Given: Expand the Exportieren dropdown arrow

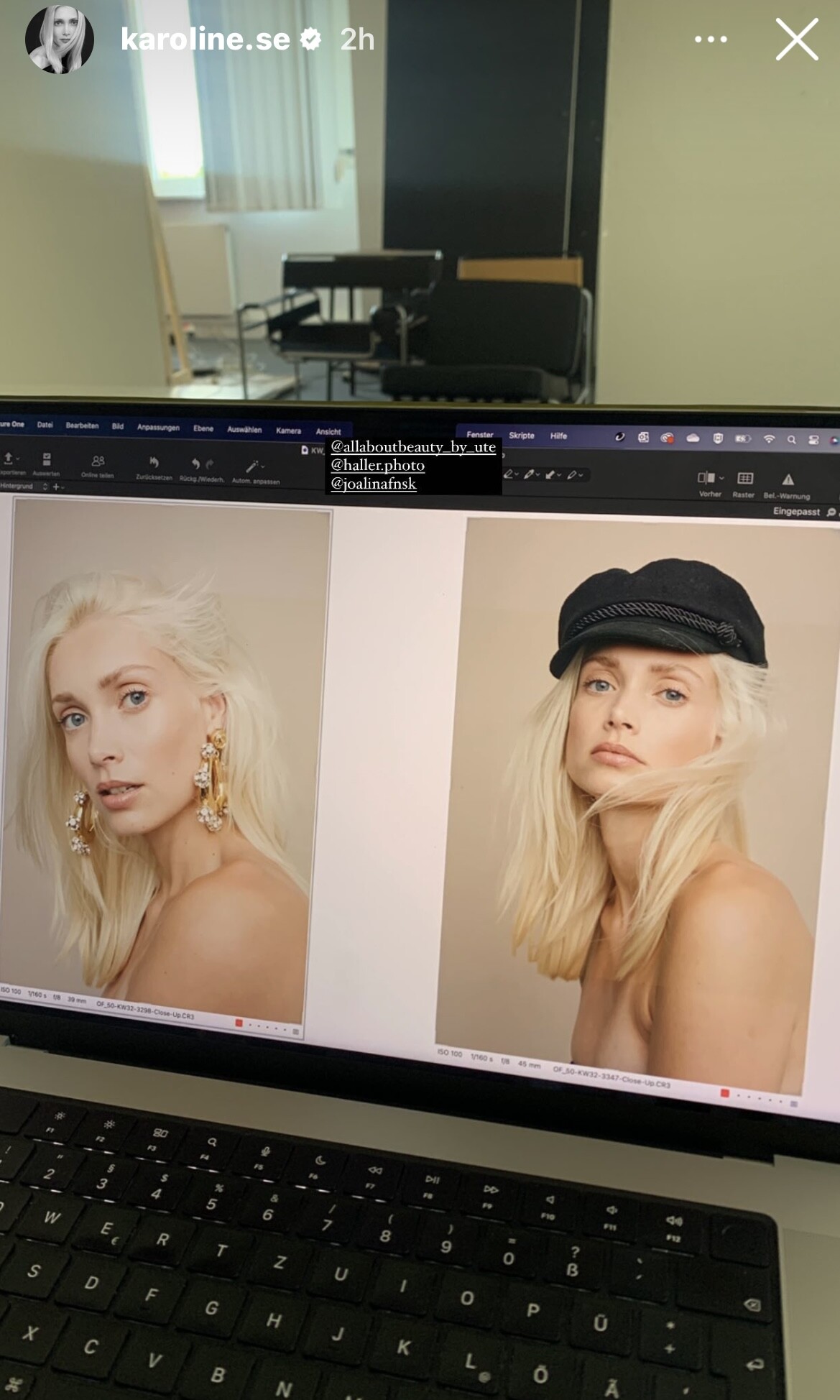Looking at the screenshot, I should tap(18, 458).
